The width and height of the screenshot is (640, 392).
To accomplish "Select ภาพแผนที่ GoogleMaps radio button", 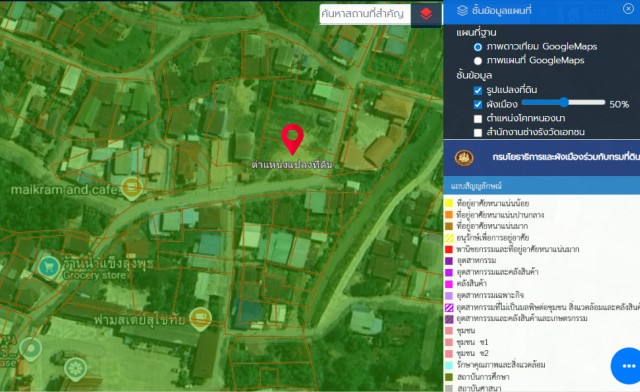I will pyautogui.click(x=478, y=61).
